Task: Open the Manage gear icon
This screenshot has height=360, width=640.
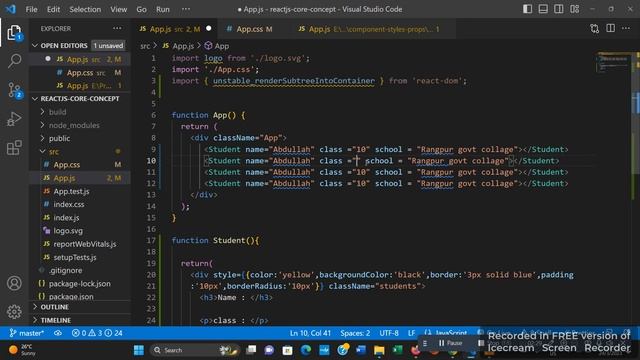Action: click(14, 312)
